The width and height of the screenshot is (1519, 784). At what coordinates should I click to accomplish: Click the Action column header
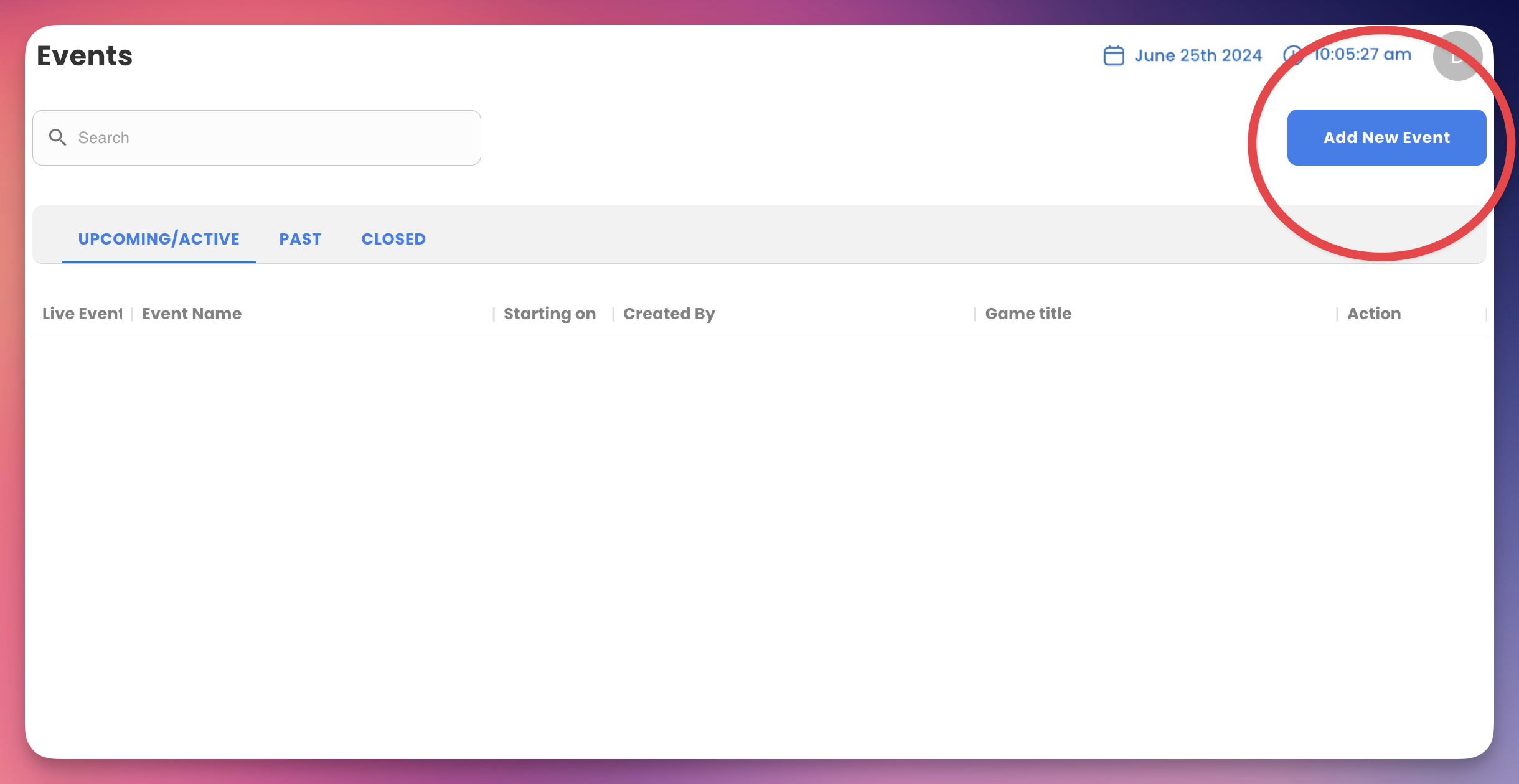(1374, 314)
